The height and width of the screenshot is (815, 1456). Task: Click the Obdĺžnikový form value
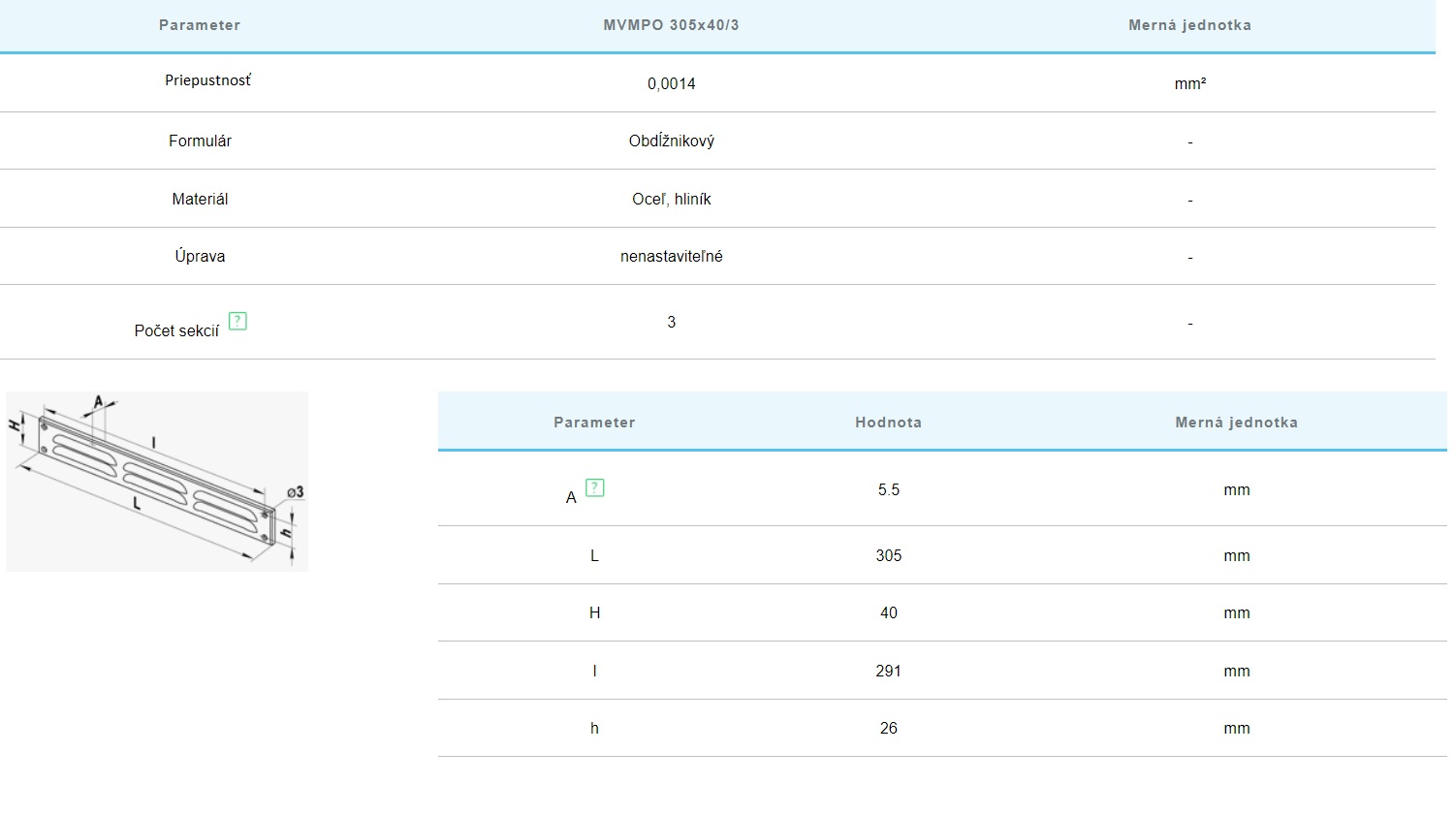point(671,141)
